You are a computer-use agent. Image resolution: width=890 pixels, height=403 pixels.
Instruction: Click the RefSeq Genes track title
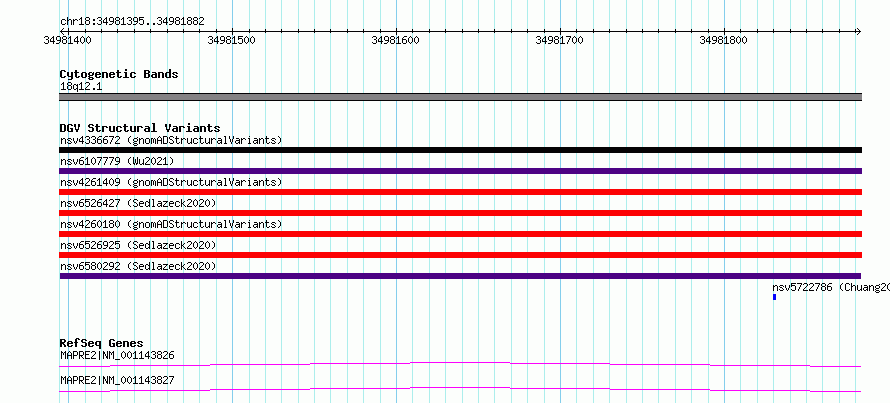(102, 343)
